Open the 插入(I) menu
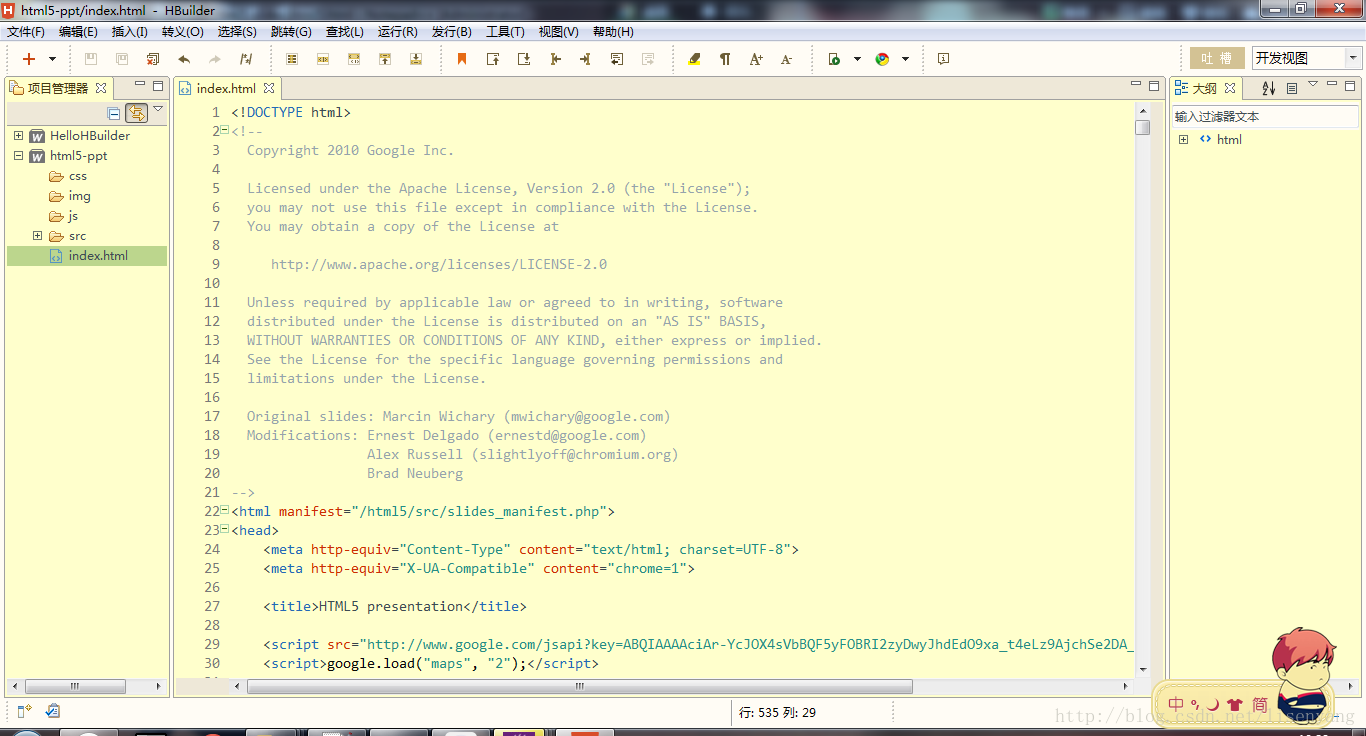The image size is (1366, 736). click(130, 32)
